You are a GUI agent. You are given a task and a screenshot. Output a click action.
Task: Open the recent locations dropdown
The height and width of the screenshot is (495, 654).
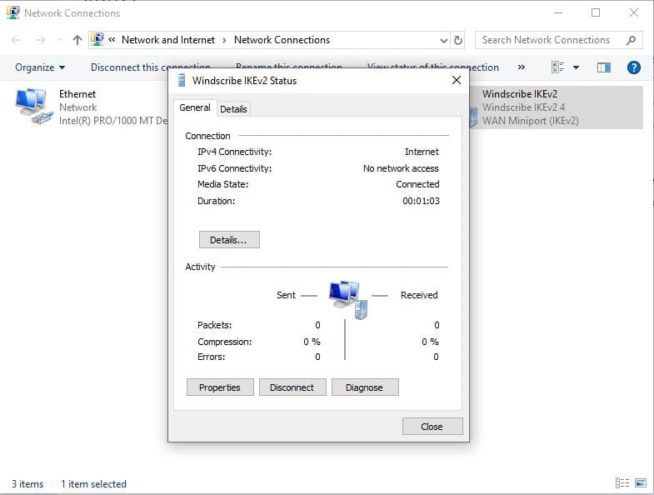tap(60, 40)
